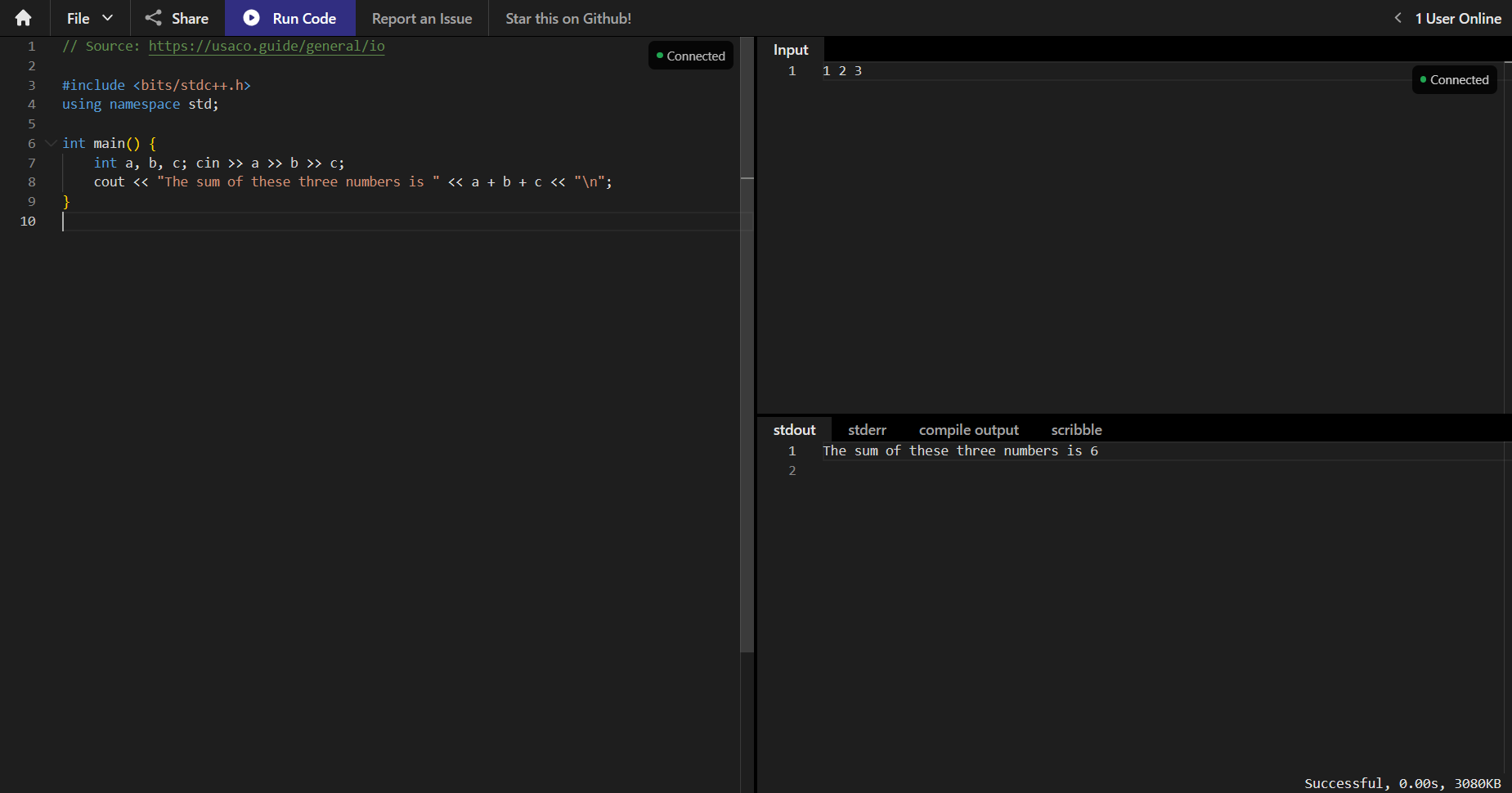Click the Home icon in the toolbar
The image size is (1512, 793).
[23, 17]
